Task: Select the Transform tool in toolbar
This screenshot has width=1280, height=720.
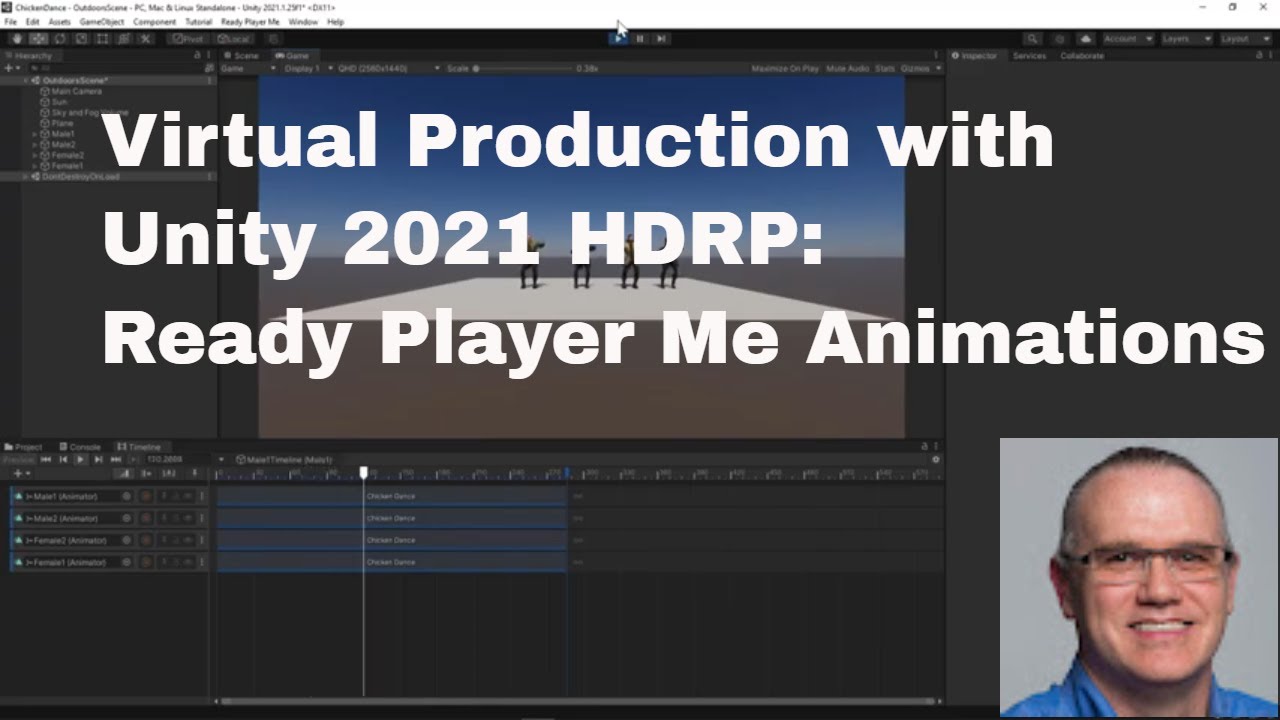Action: pyautogui.click(x=124, y=39)
